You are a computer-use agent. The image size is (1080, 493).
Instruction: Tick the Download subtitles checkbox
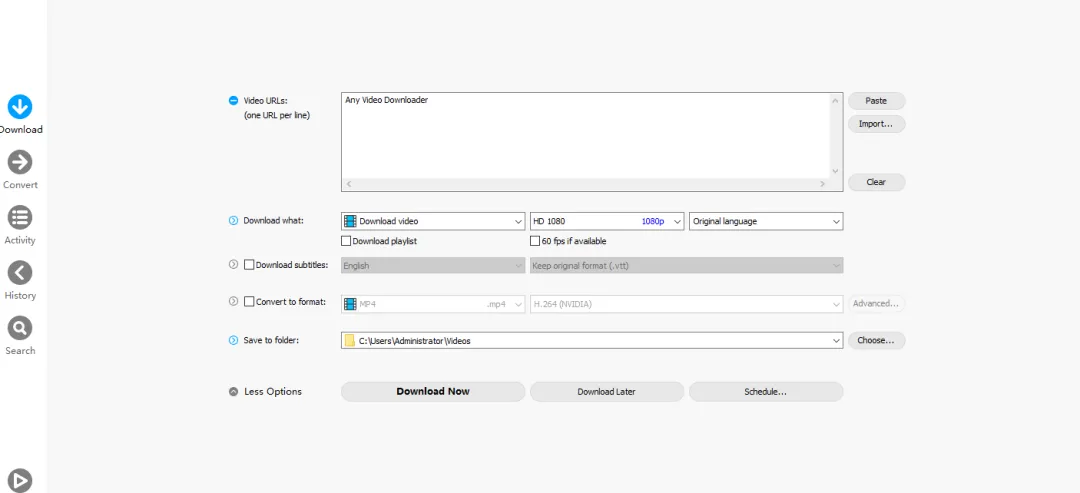[x=249, y=265]
